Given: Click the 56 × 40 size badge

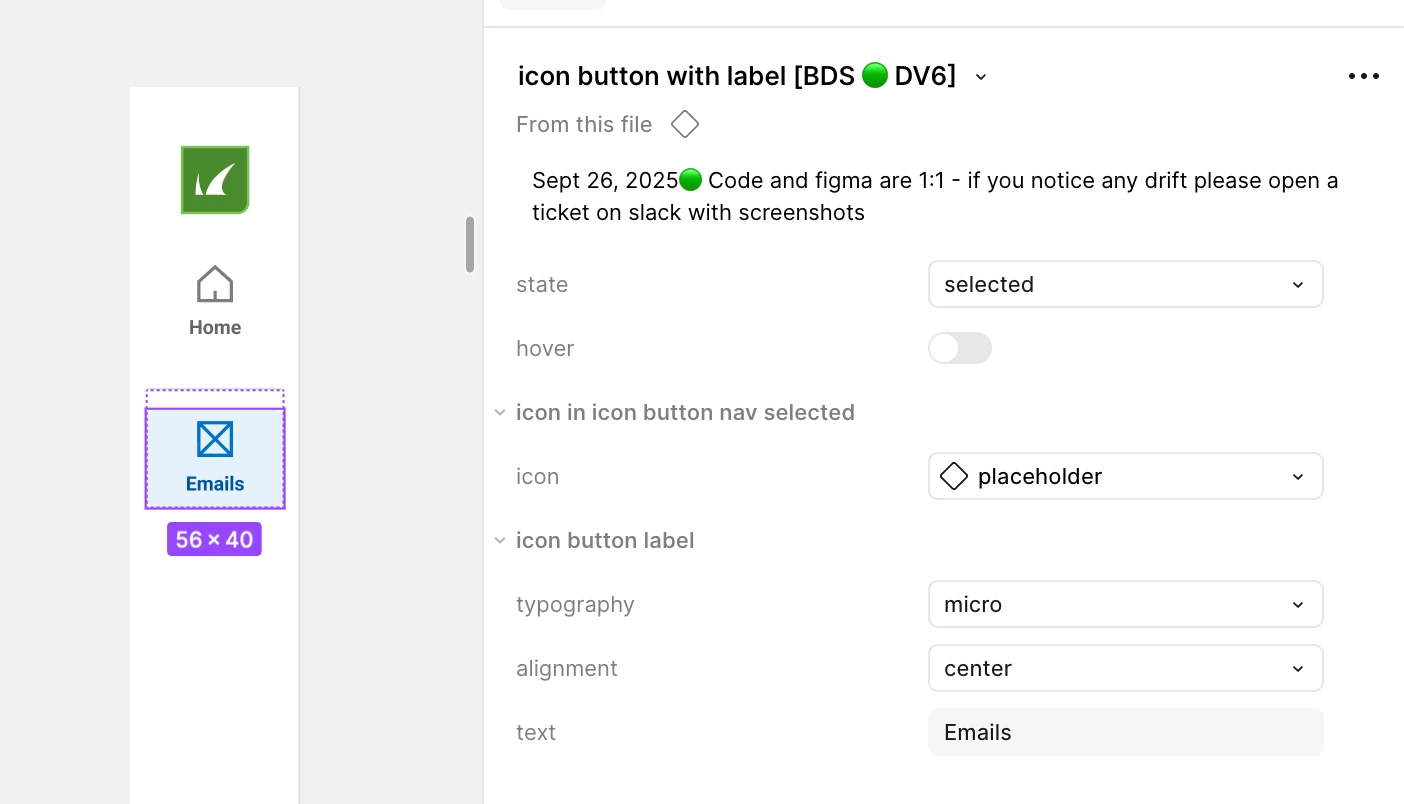Looking at the screenshot, I should [x=214, y=540].
